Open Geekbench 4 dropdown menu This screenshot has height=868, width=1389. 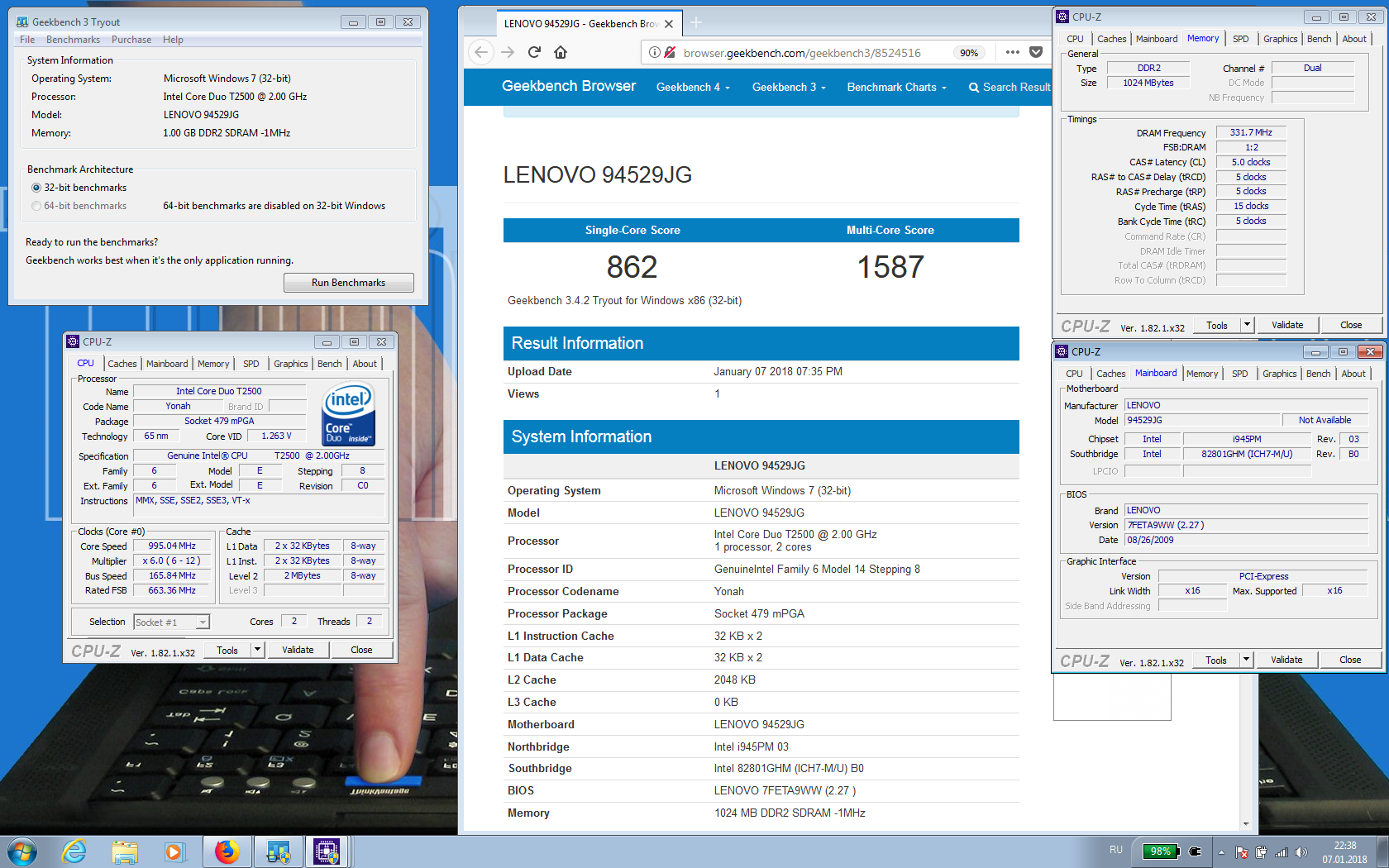pyautogui.click(x=693, y=87)
